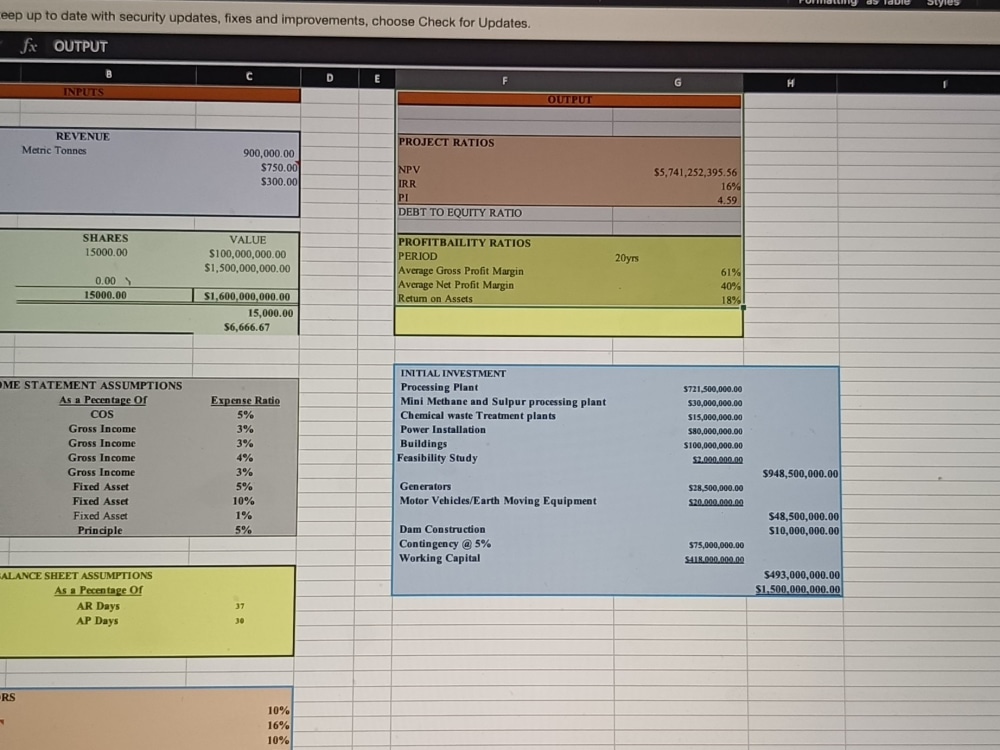Select the AP Days value 30
Screen dimensions: 1000x750
238,621
